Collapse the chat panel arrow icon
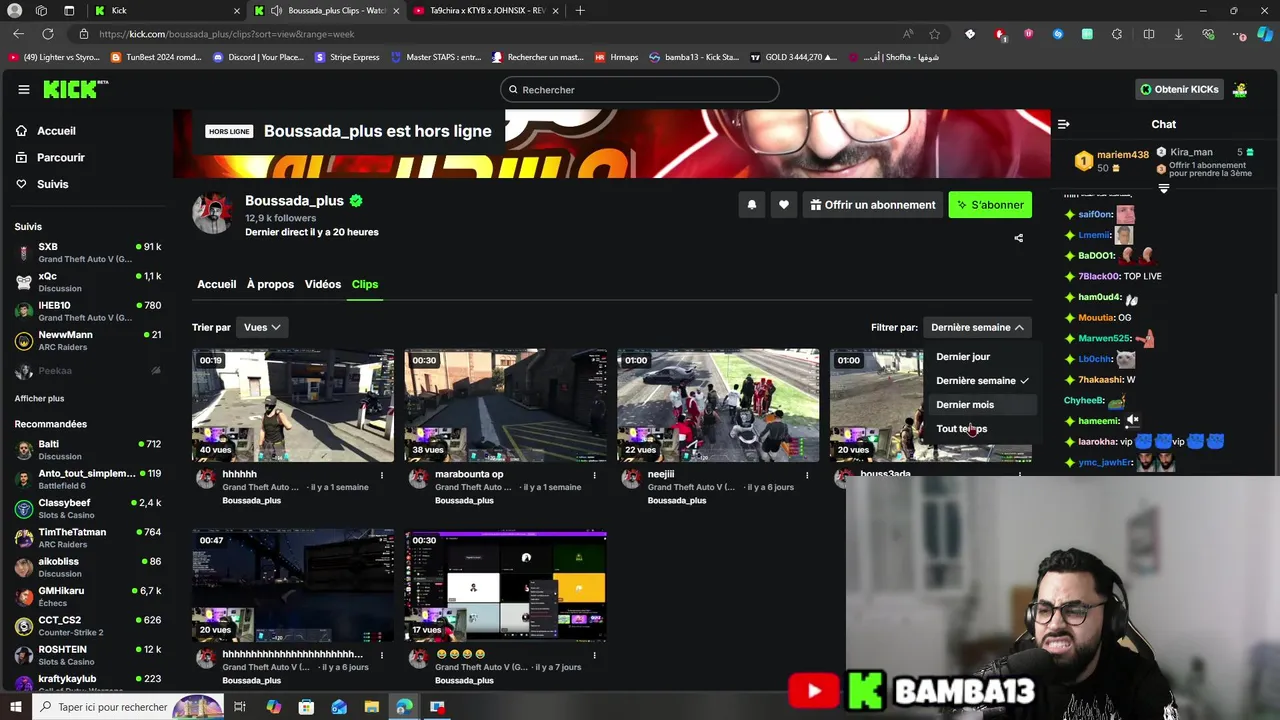The width and height of the screenshot is (1280, 720). click(x=1064, y=124)
